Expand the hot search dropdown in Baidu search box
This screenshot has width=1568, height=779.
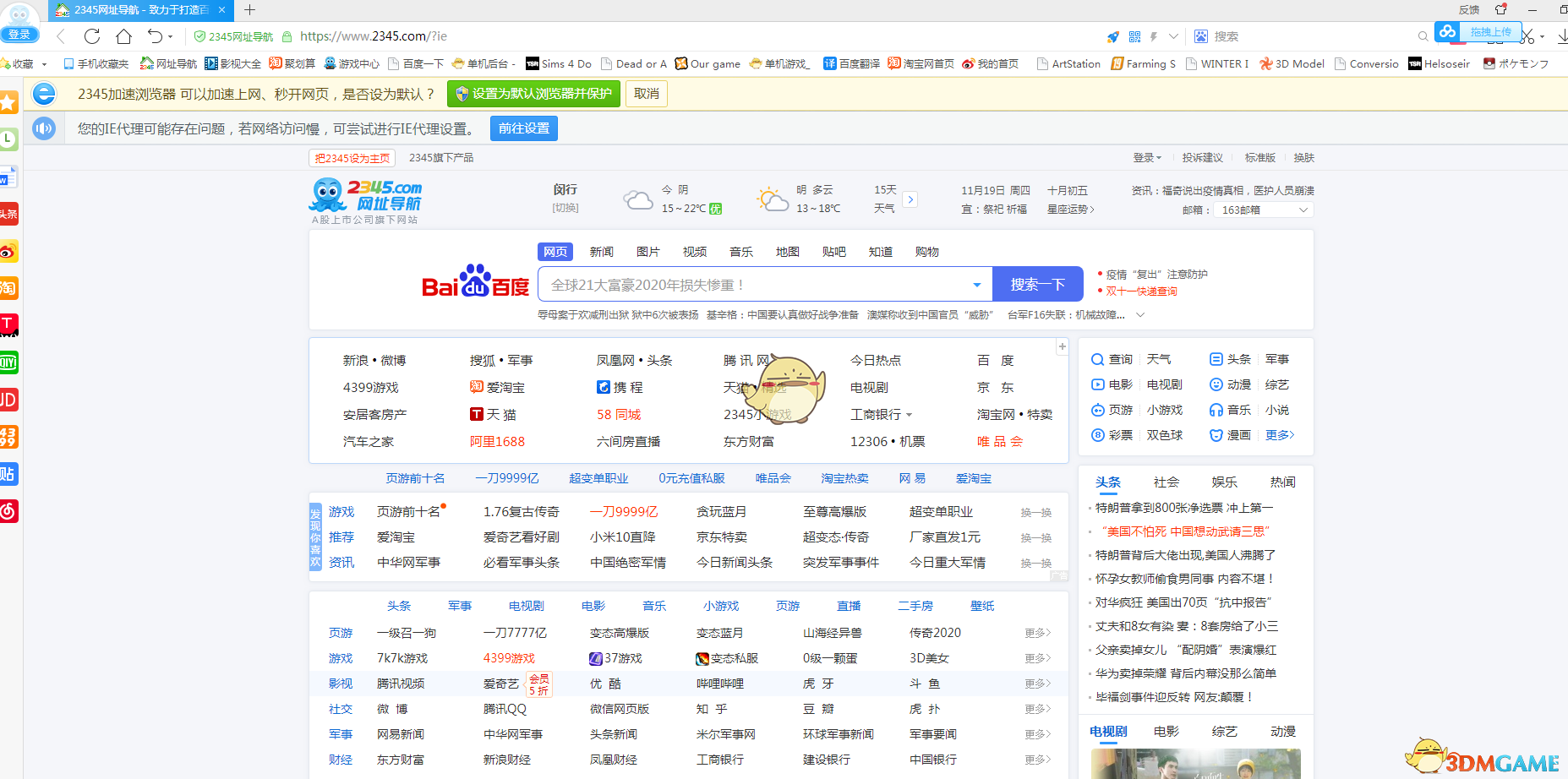[976, 284]
